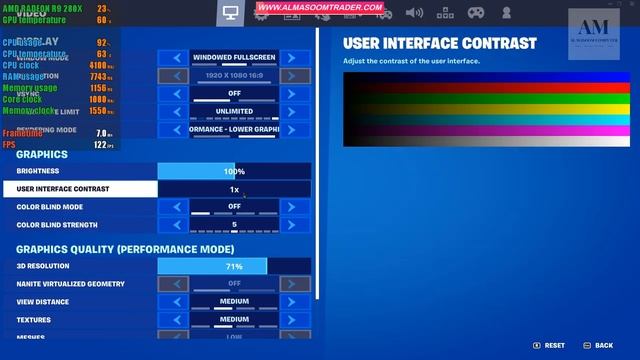Decrease Color Blind Strength with left arrow
Viewport: 640px width, 360px height.
(173, 225)
